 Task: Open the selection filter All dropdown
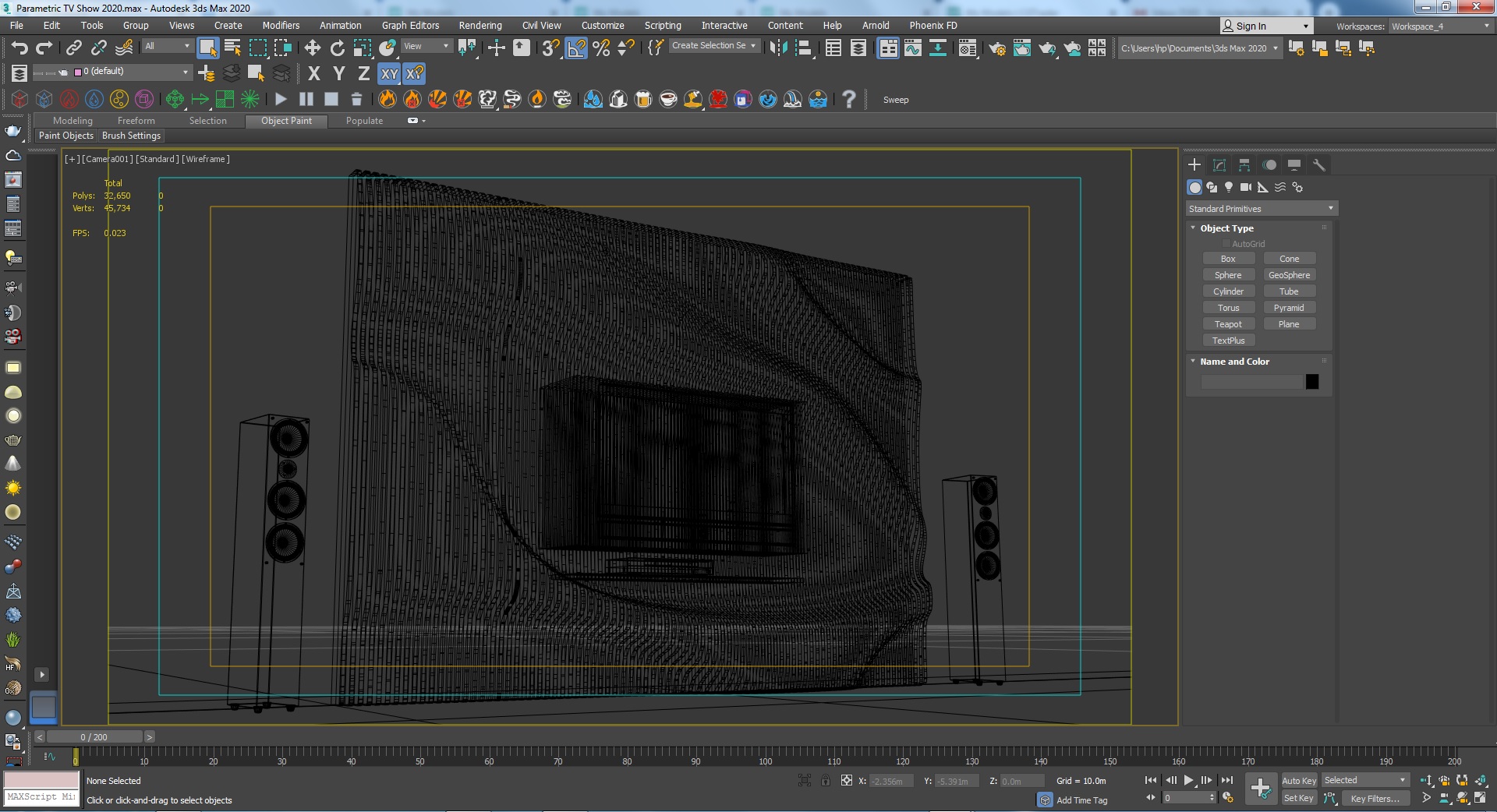[167, 47]
